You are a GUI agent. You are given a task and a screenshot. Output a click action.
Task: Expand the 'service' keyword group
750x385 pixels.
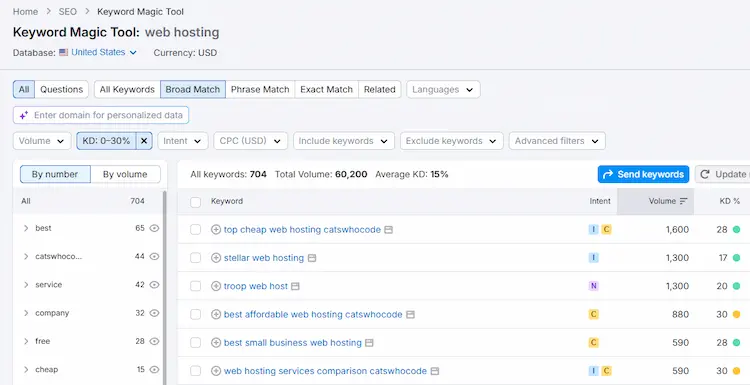pos(26,285)
